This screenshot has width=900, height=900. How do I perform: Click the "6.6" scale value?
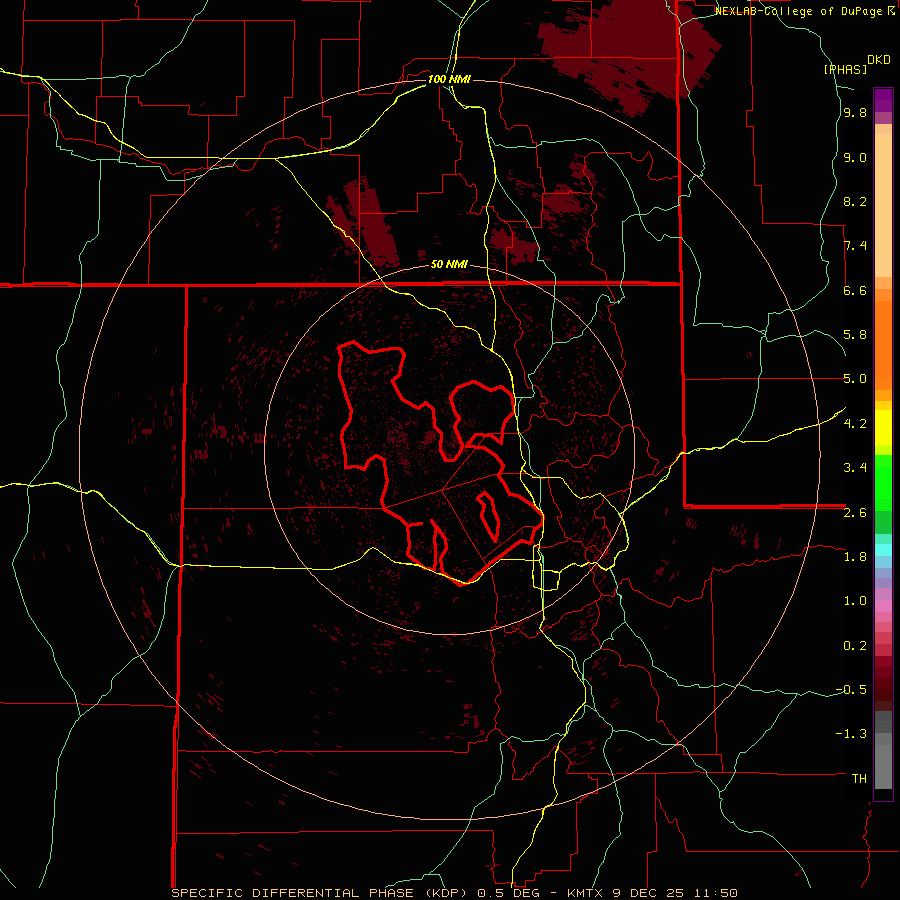[x=855, y=290]
